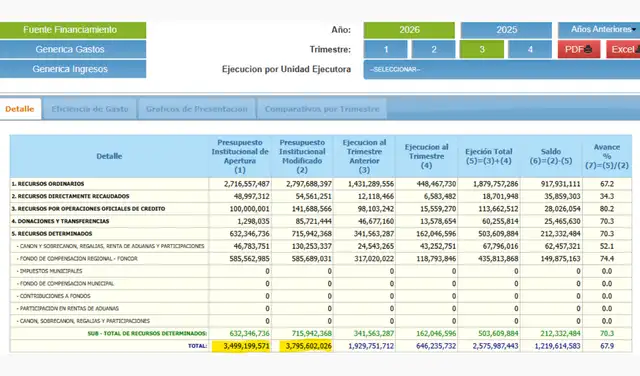Screen dimensions: 640x376
Task: Click the Presupuesto Institucional de Apertura header
Action: click(240, 156)
